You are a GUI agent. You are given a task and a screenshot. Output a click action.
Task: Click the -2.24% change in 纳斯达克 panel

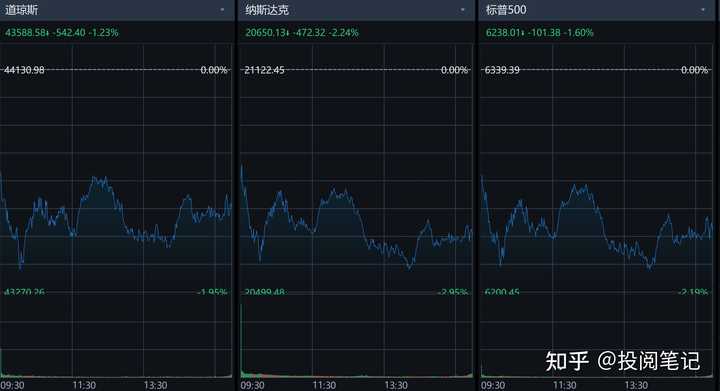343,33
